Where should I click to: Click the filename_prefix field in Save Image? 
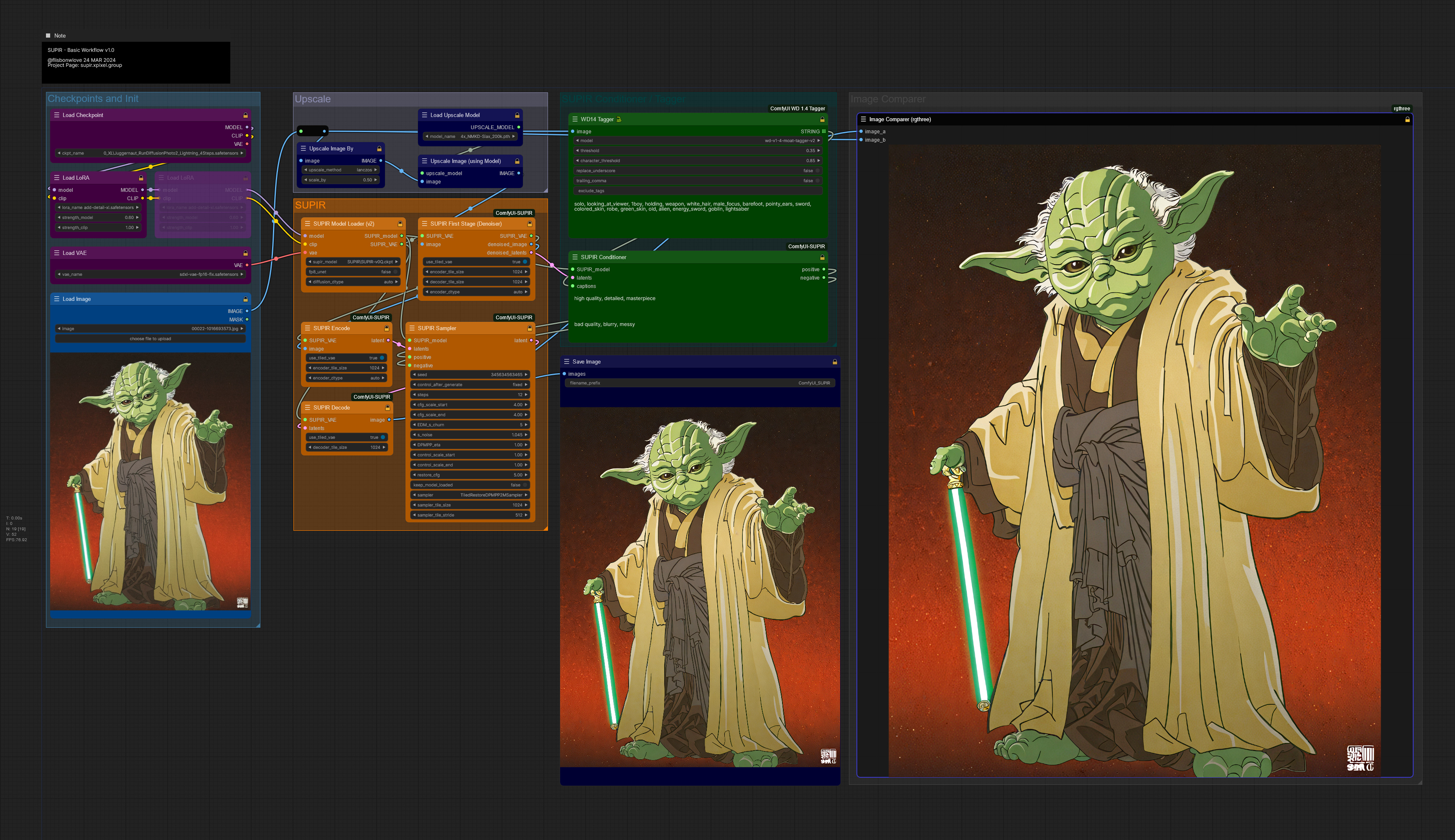tap(700, 383)
